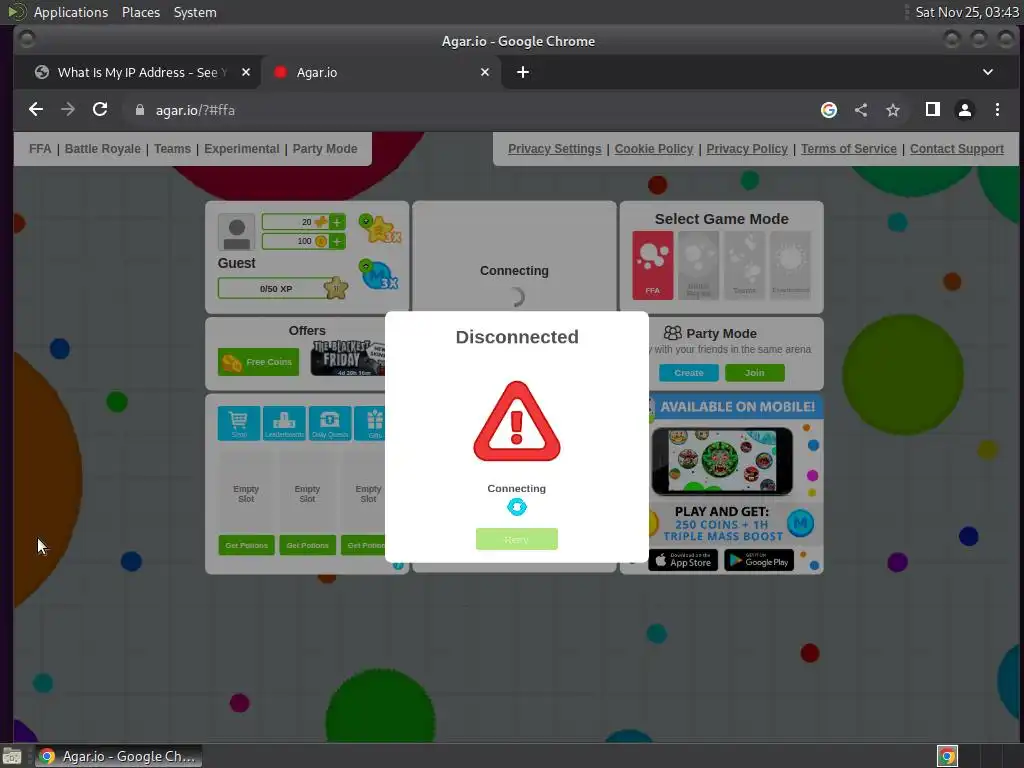Open Contact Support link

pyautogui.click(x=957, y=149)
